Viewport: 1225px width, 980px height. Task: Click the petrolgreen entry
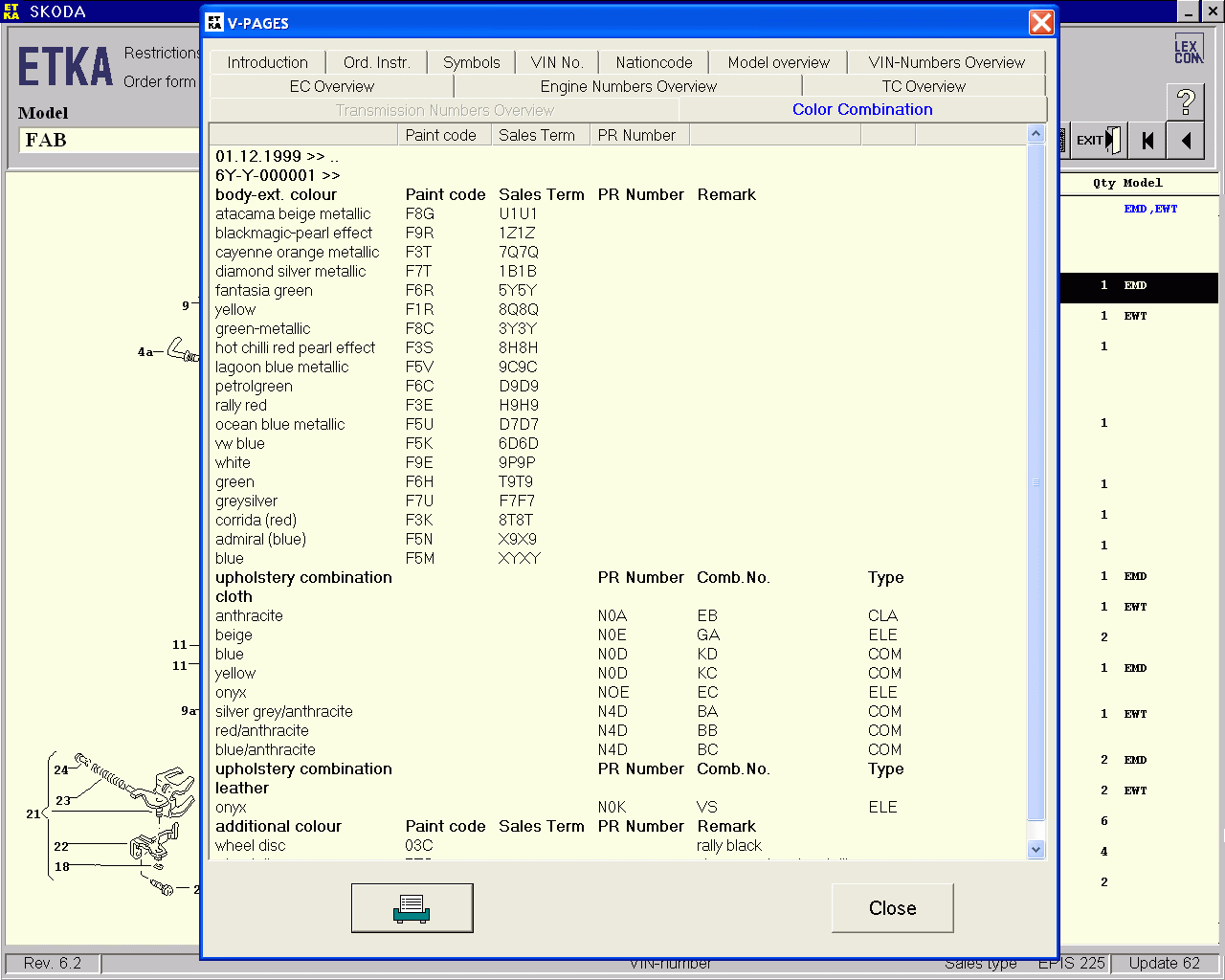click(254, 386)
